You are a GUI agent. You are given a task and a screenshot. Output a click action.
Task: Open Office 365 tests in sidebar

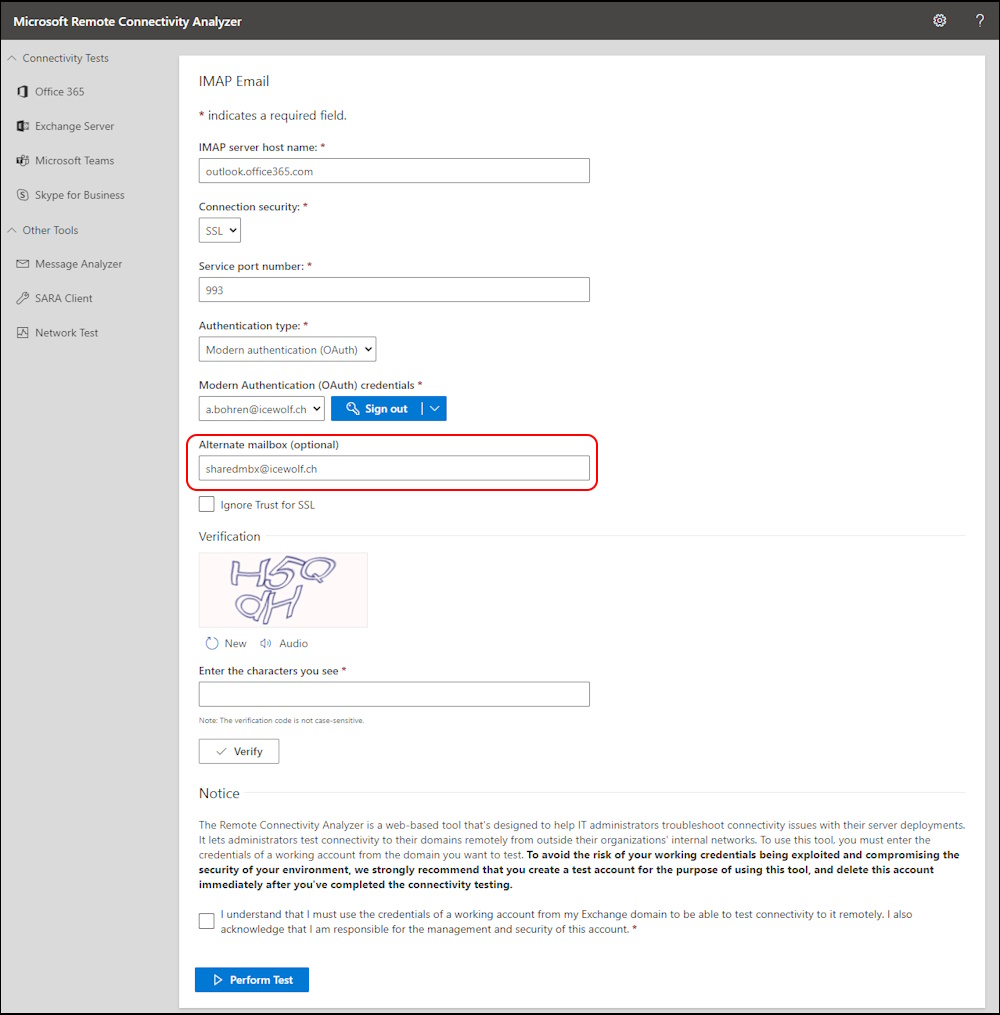[60, 91]
